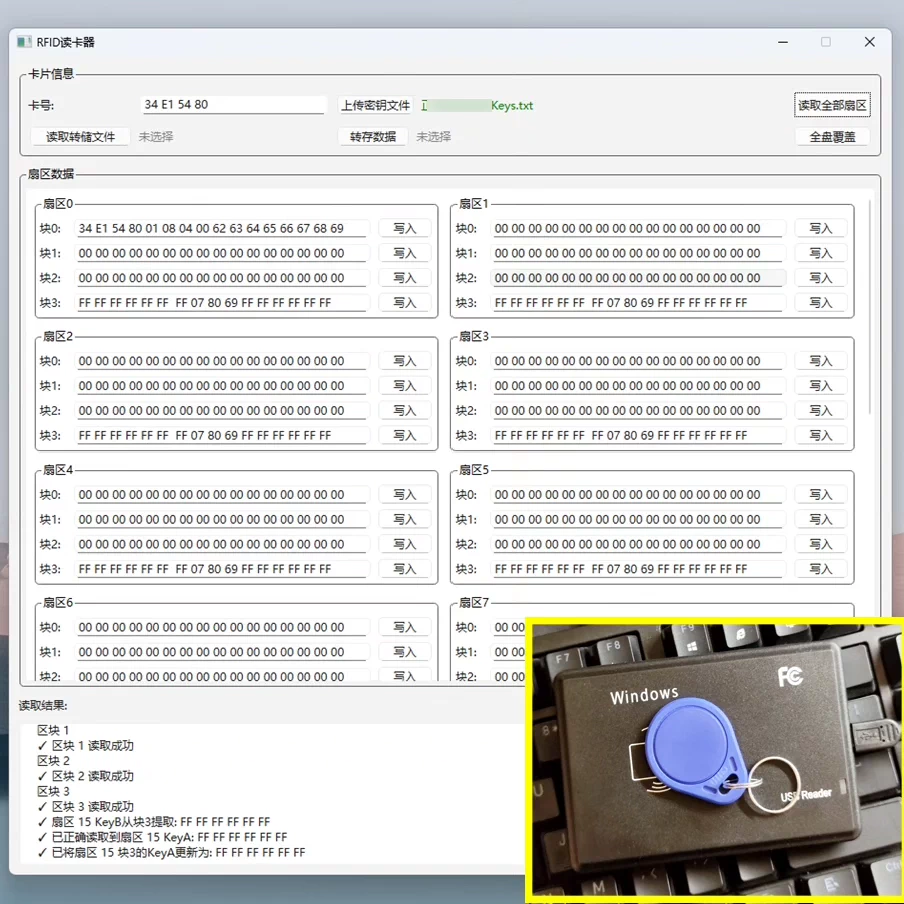Select the card number field showing 34 E1 54 80
The height and width of the screenshot is (904, 904).
point(234,104)
